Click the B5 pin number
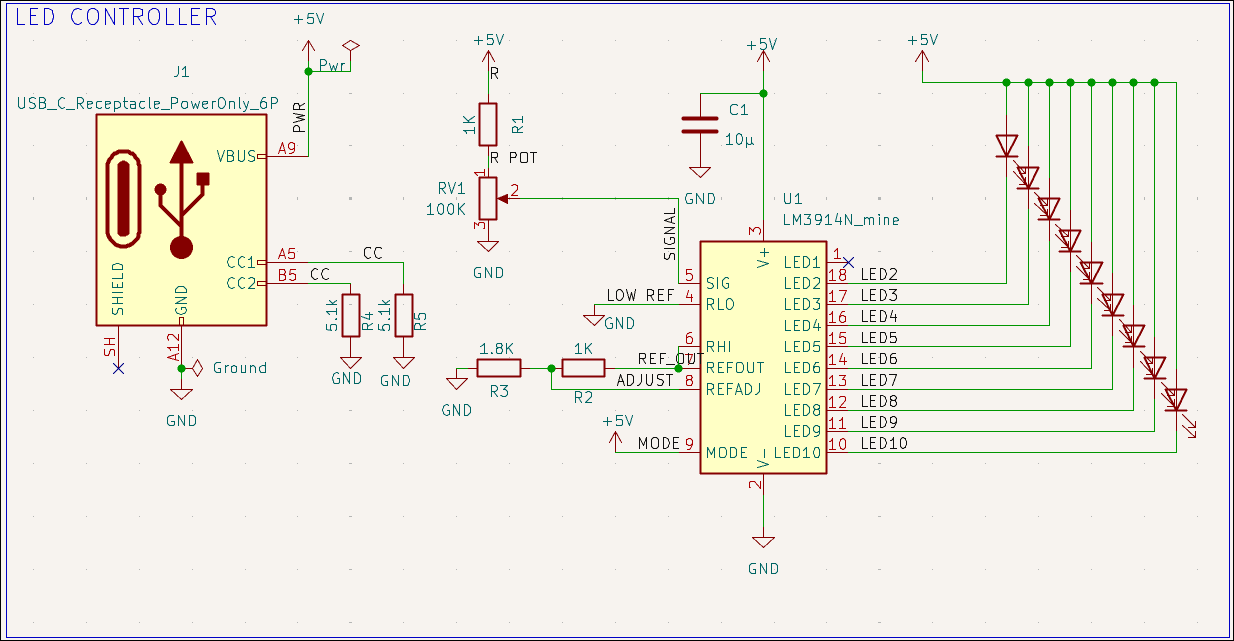The image size is (1234, 641). 288,274
